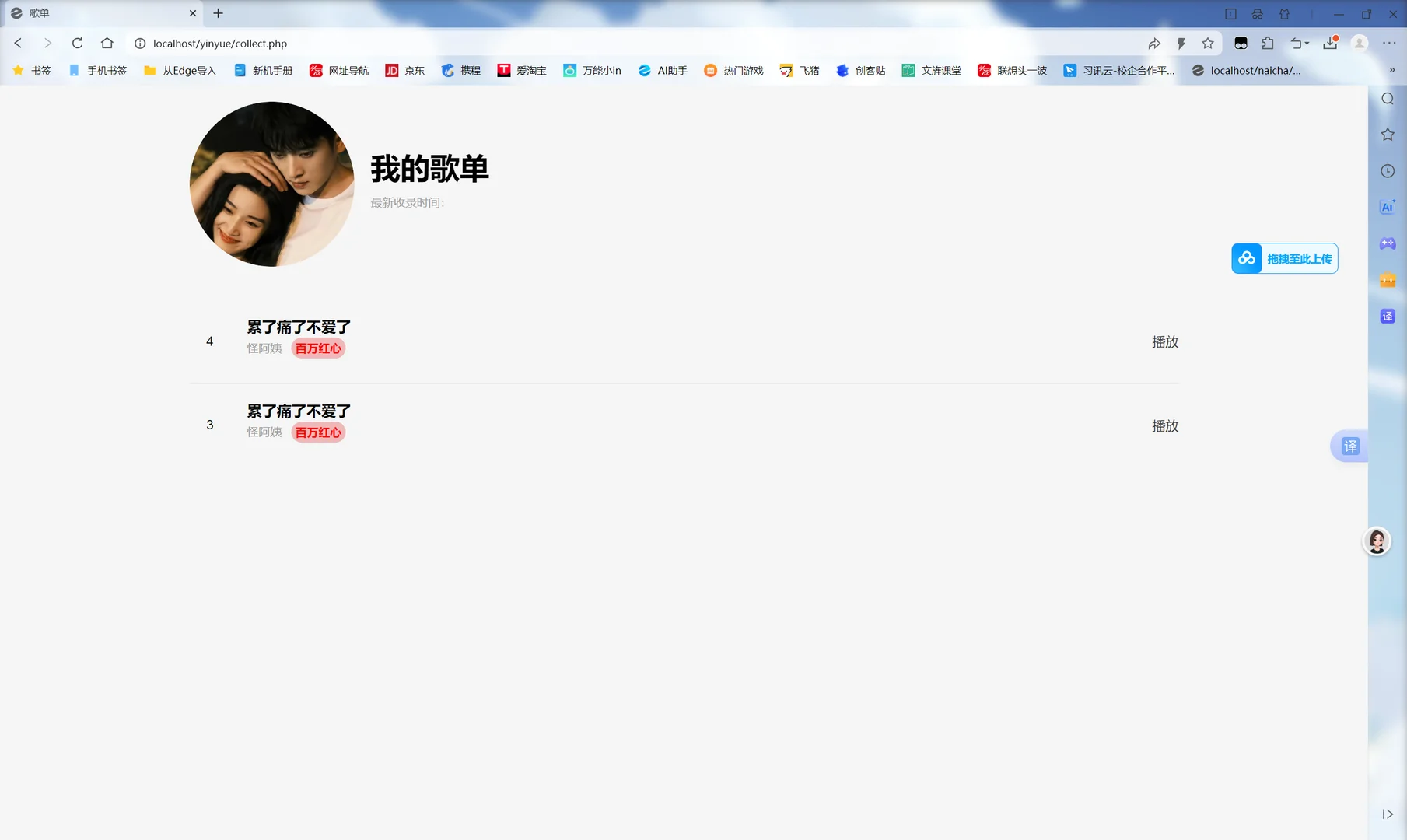This screenshot has height=840, width=1407.
Task: Open the downloads icon with red notification dot
Action: 1330,44
